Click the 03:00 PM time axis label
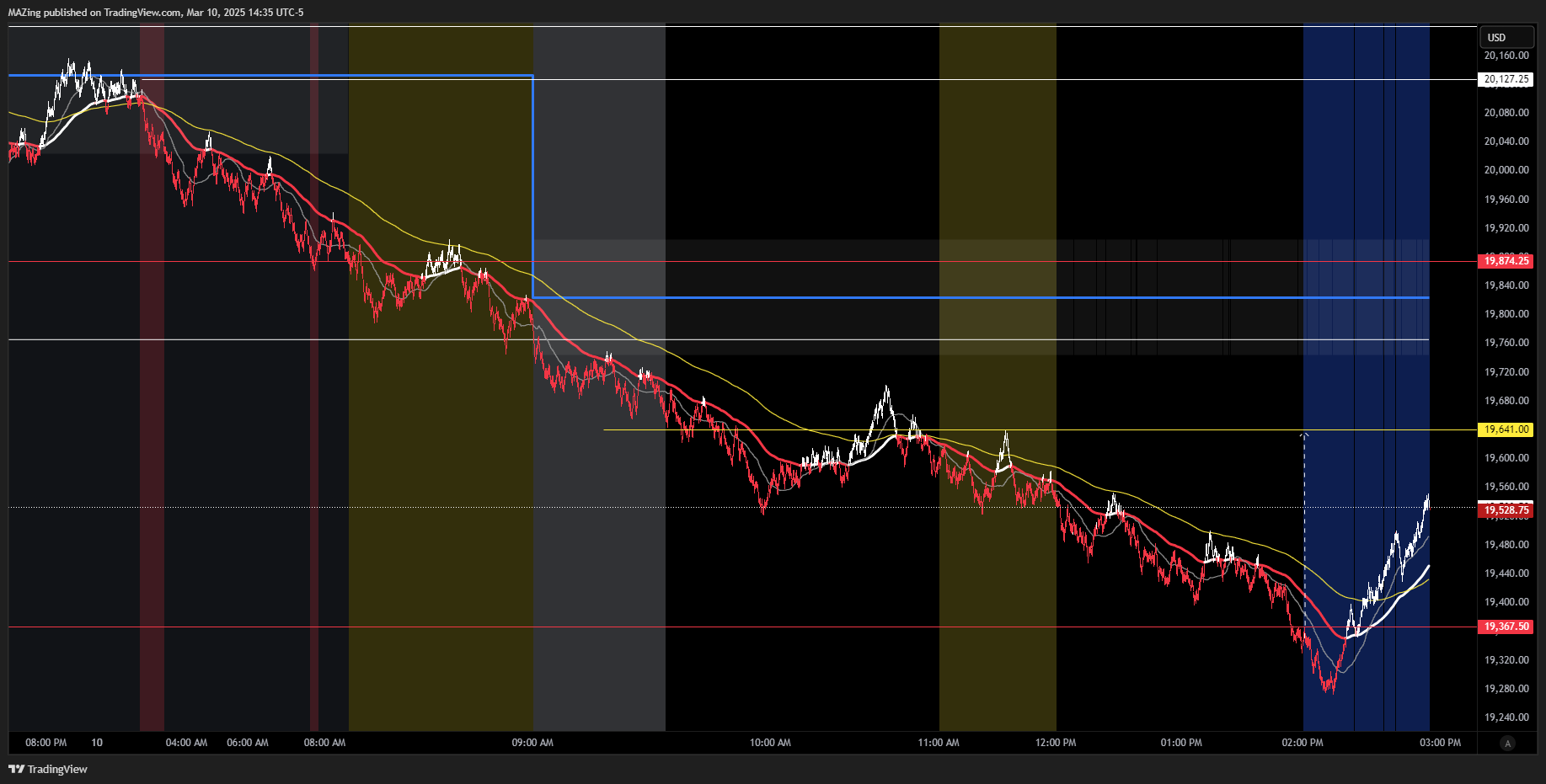The image size is (1546, 784). point(1441,743)
